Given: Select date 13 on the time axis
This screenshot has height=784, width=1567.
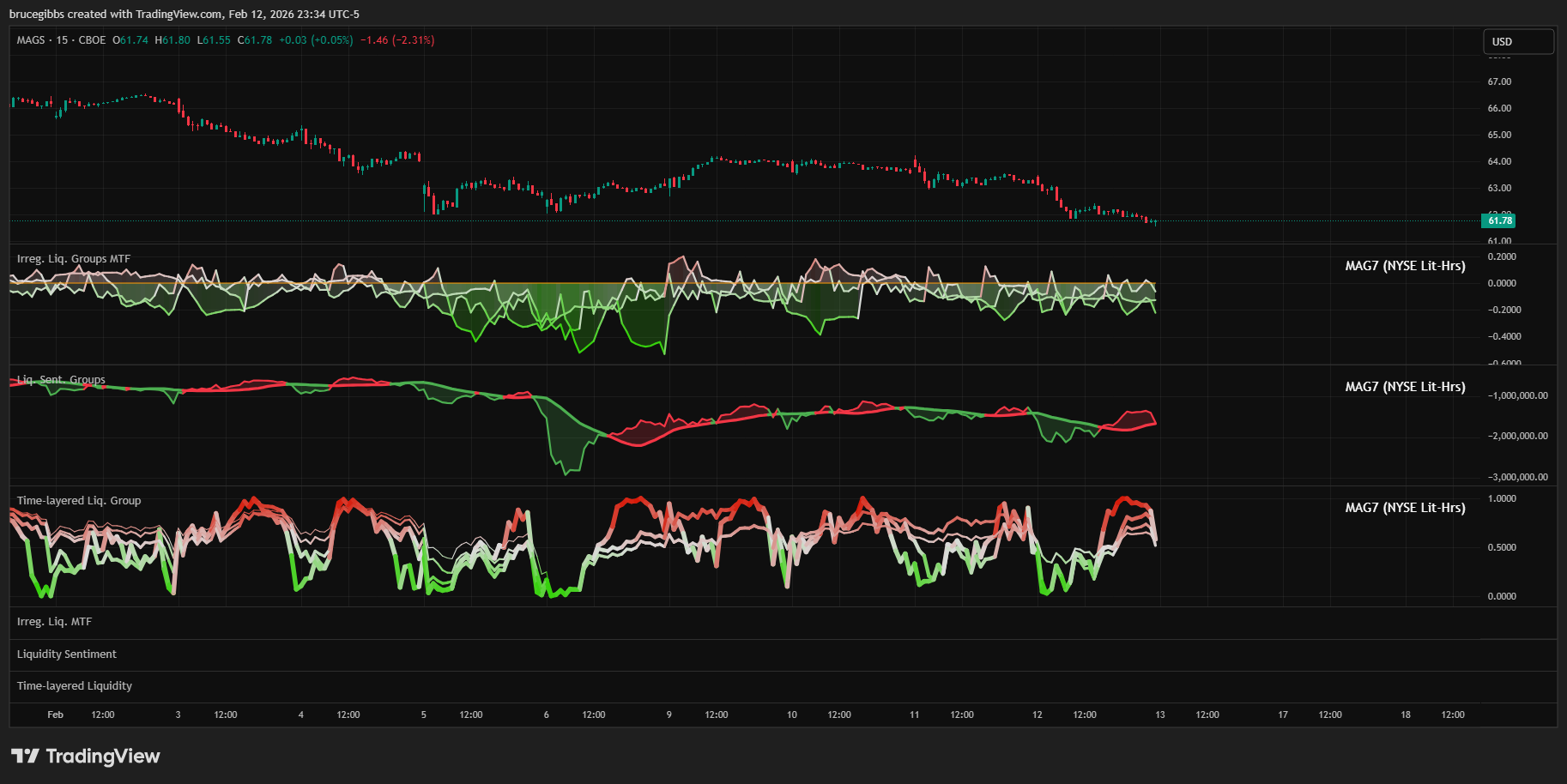Looking at the screenshot, I should click(1159, 715).
